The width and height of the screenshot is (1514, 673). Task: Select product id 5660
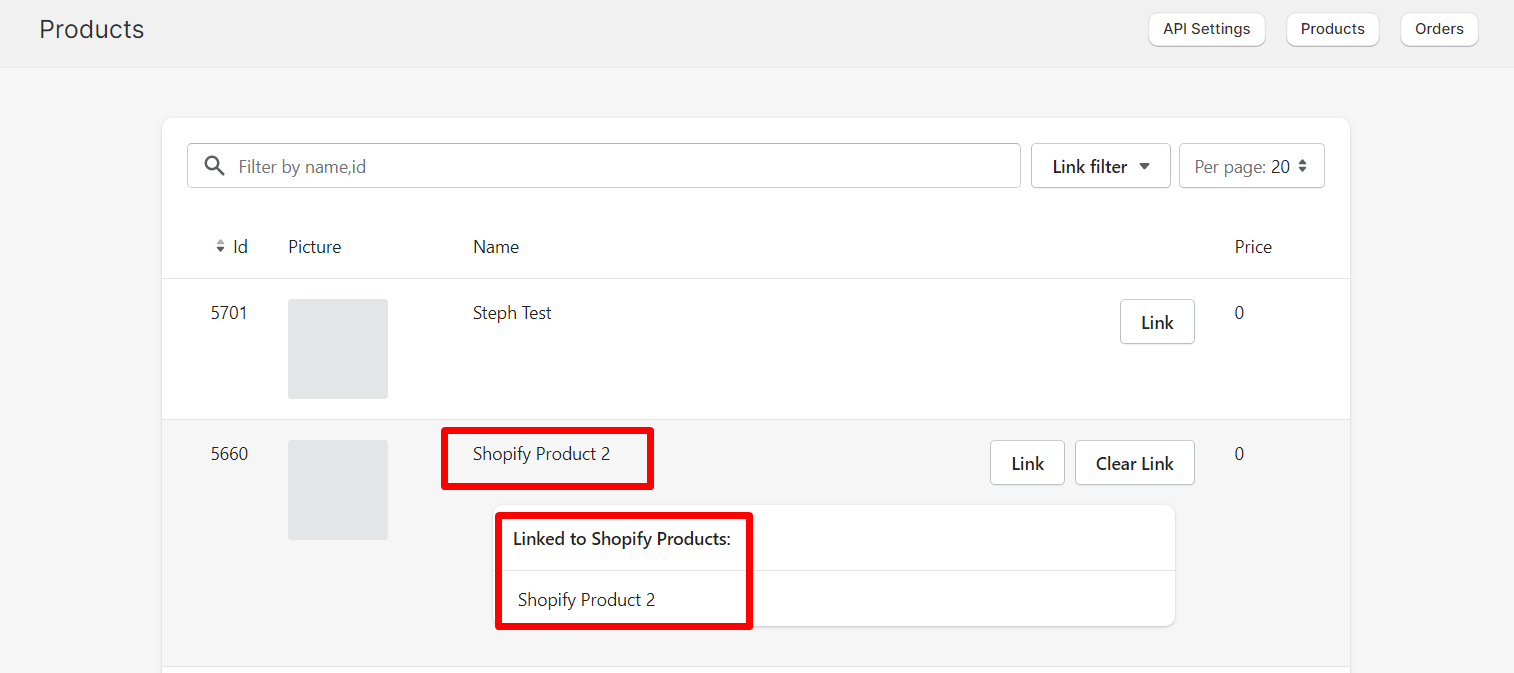229,454
